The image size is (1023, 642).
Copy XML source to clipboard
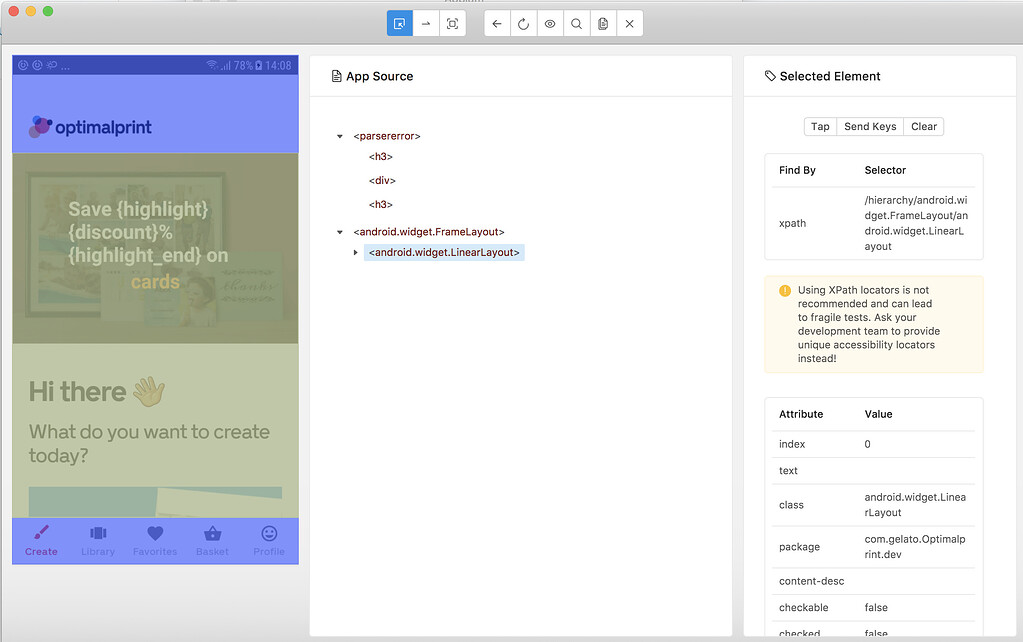(601, 22)
